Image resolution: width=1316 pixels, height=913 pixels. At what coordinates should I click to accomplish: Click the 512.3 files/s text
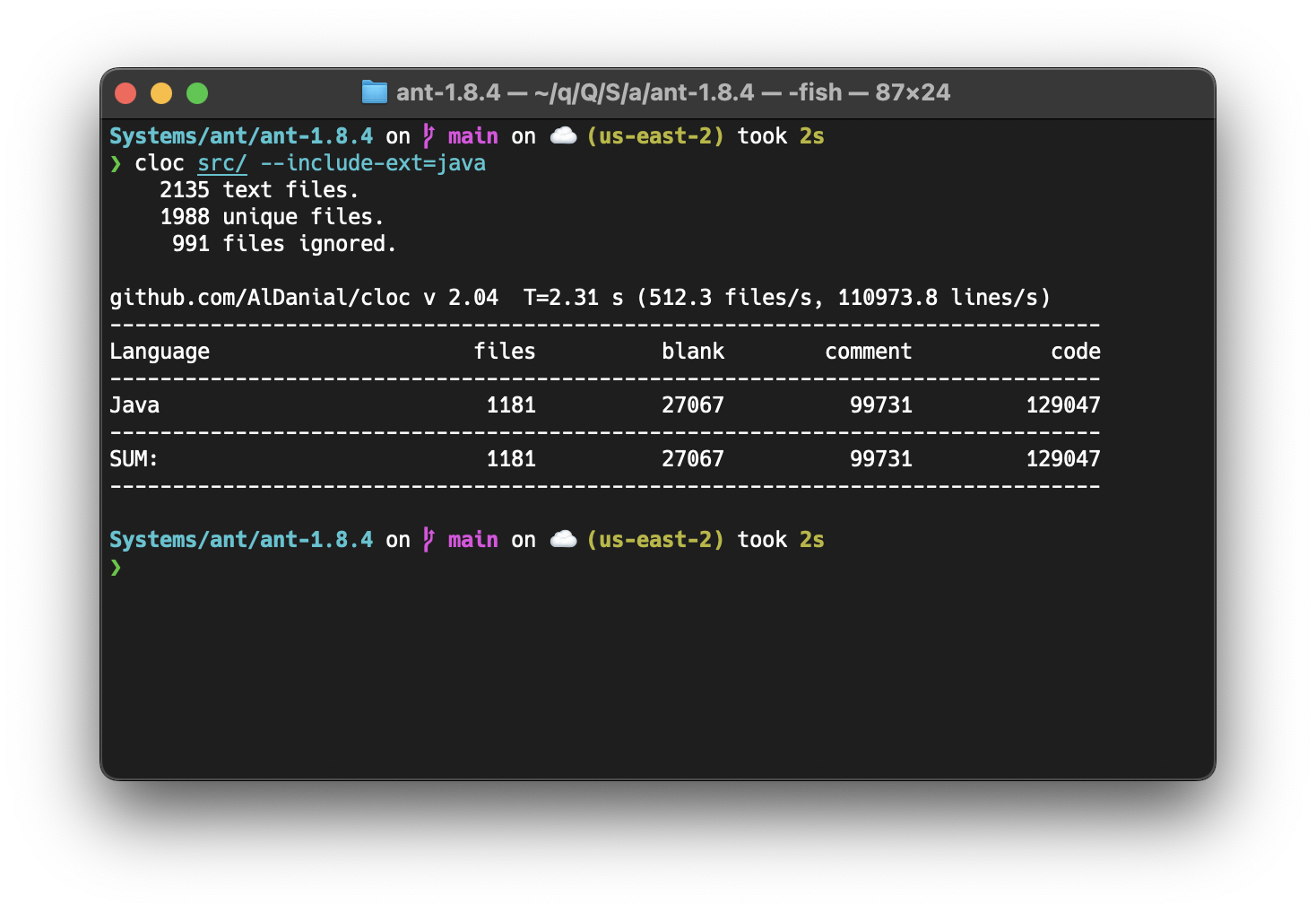pyautogui.click(x=731, y=298)
